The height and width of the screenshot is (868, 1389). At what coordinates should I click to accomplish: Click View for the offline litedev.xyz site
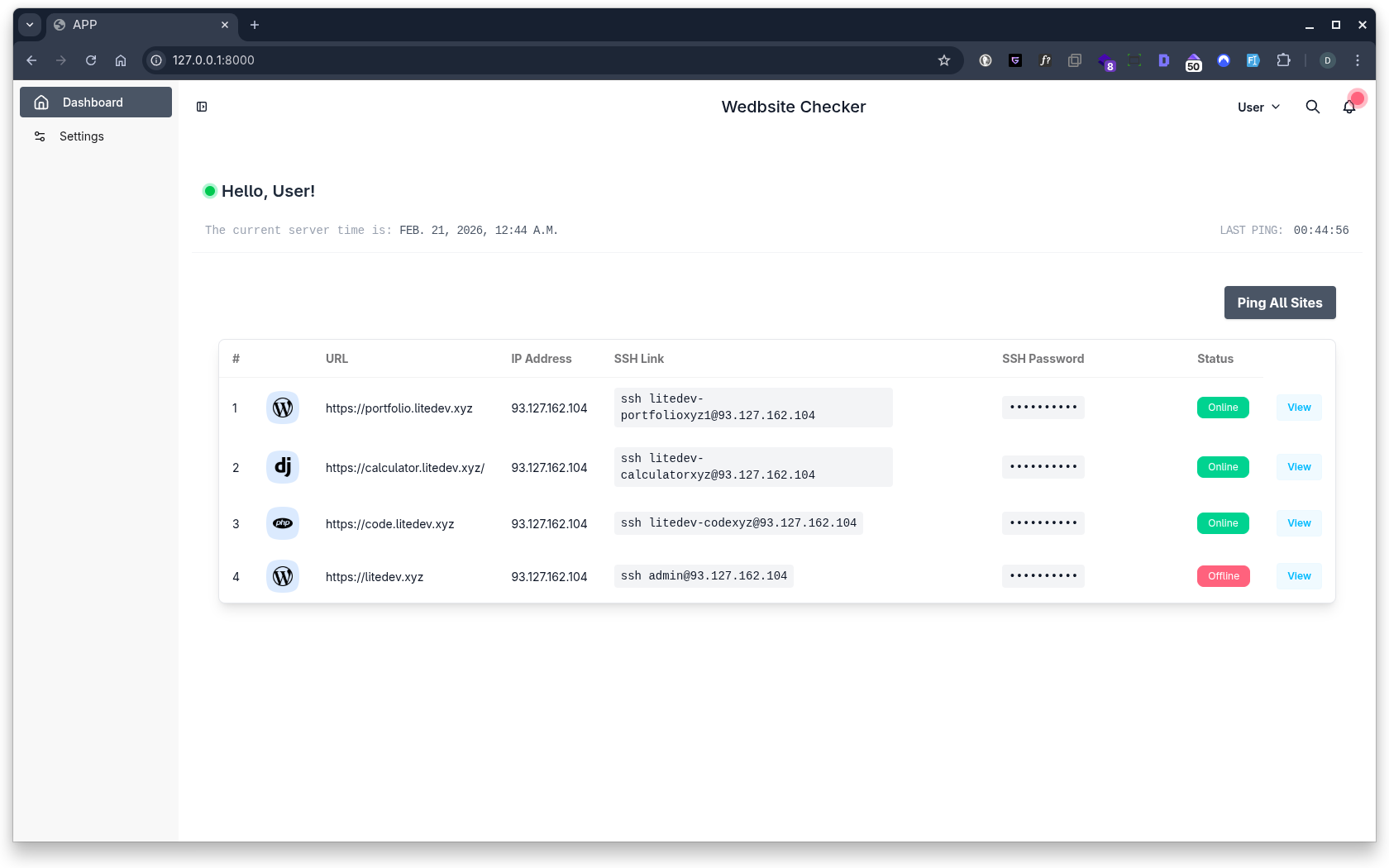[x=1299, y=576]
